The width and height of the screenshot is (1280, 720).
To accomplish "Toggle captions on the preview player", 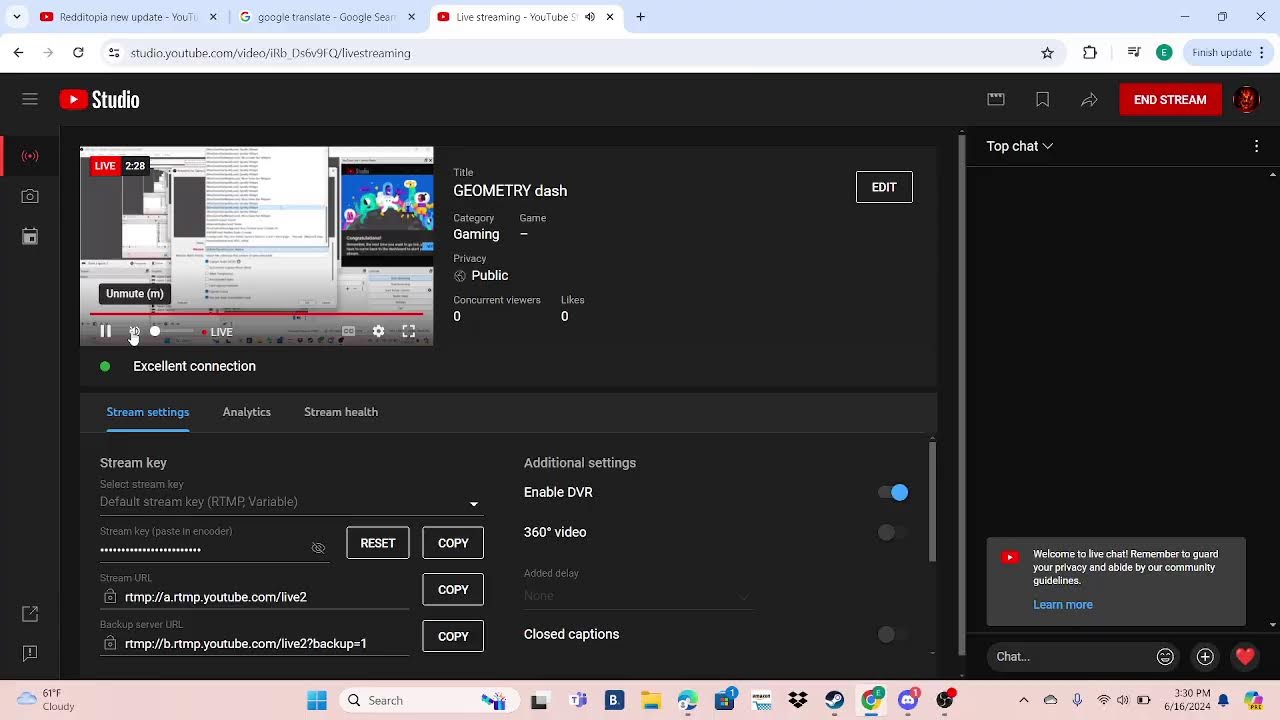I will pyautogui.click(x=348, y=331).
